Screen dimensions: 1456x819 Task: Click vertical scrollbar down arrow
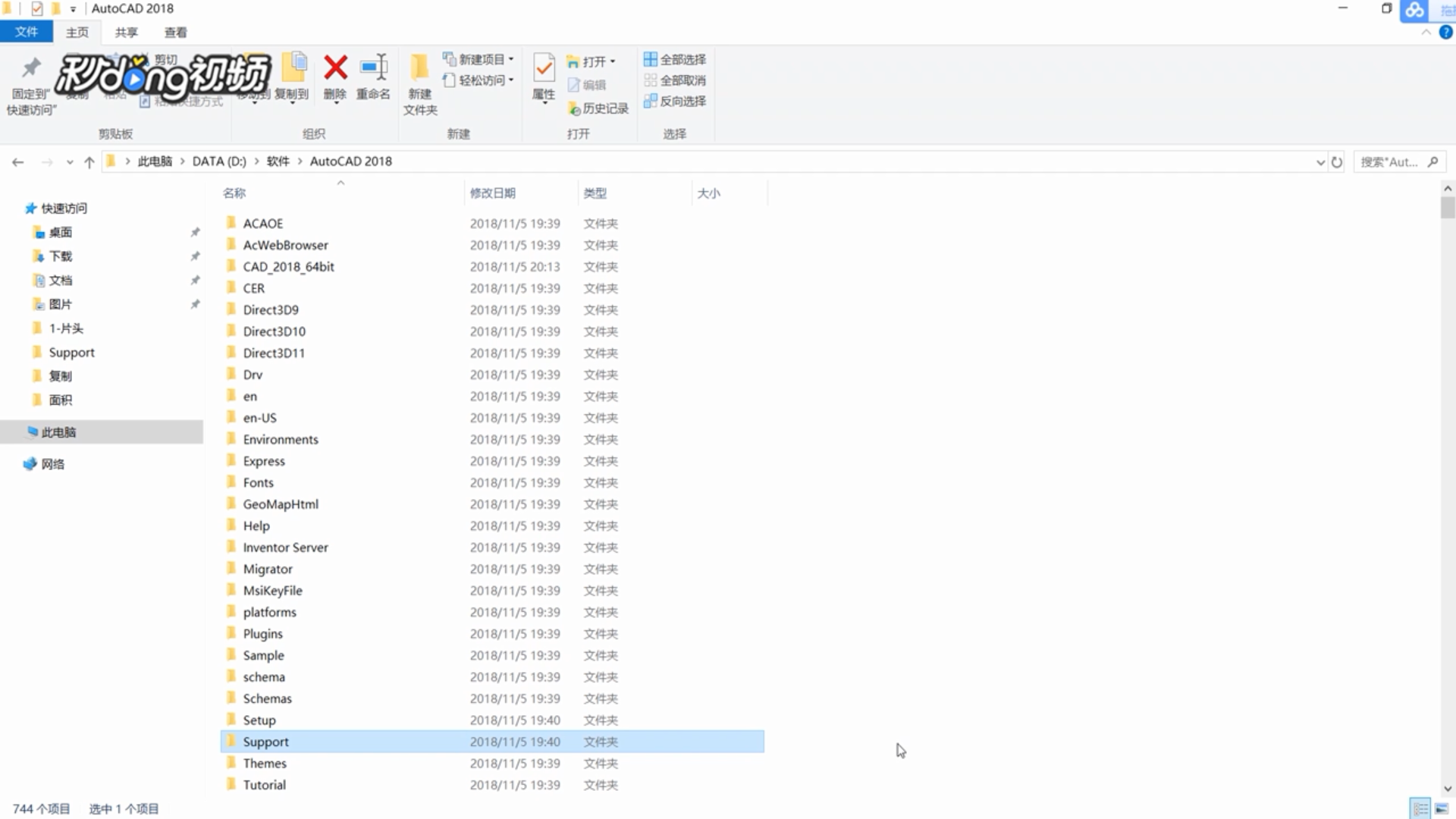1448,789
